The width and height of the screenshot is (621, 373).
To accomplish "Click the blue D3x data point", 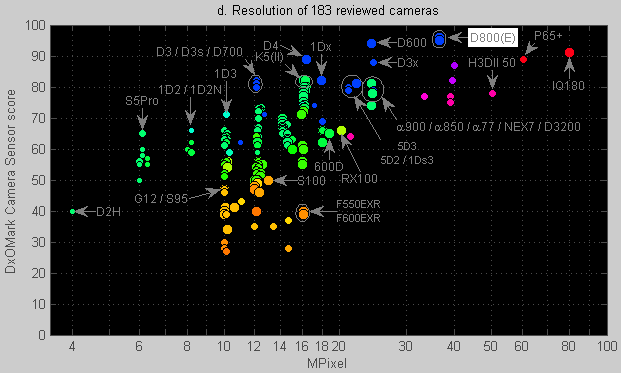I will 373,63.
